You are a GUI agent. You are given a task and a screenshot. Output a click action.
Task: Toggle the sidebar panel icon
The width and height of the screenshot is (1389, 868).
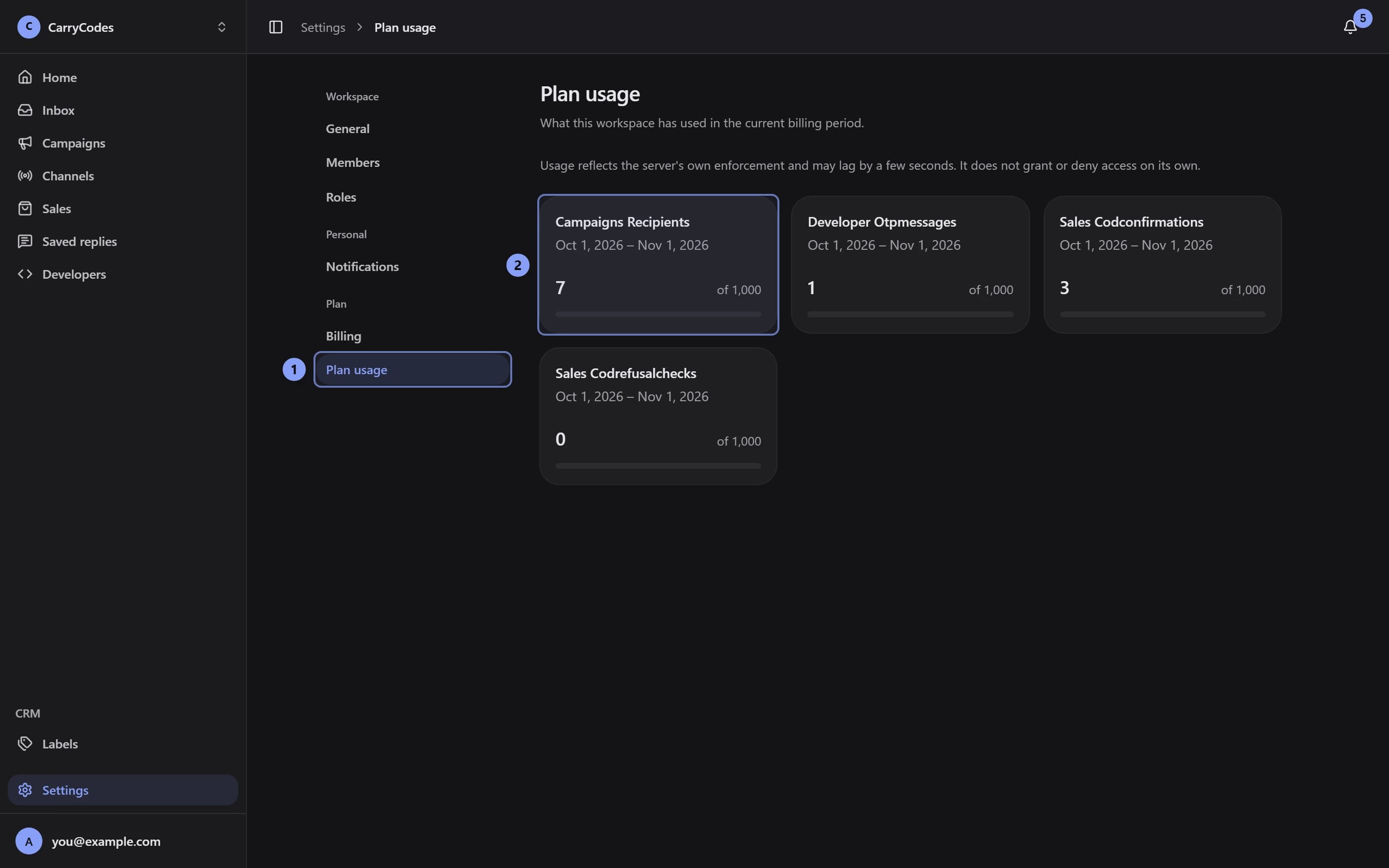[x=275, y=27]
